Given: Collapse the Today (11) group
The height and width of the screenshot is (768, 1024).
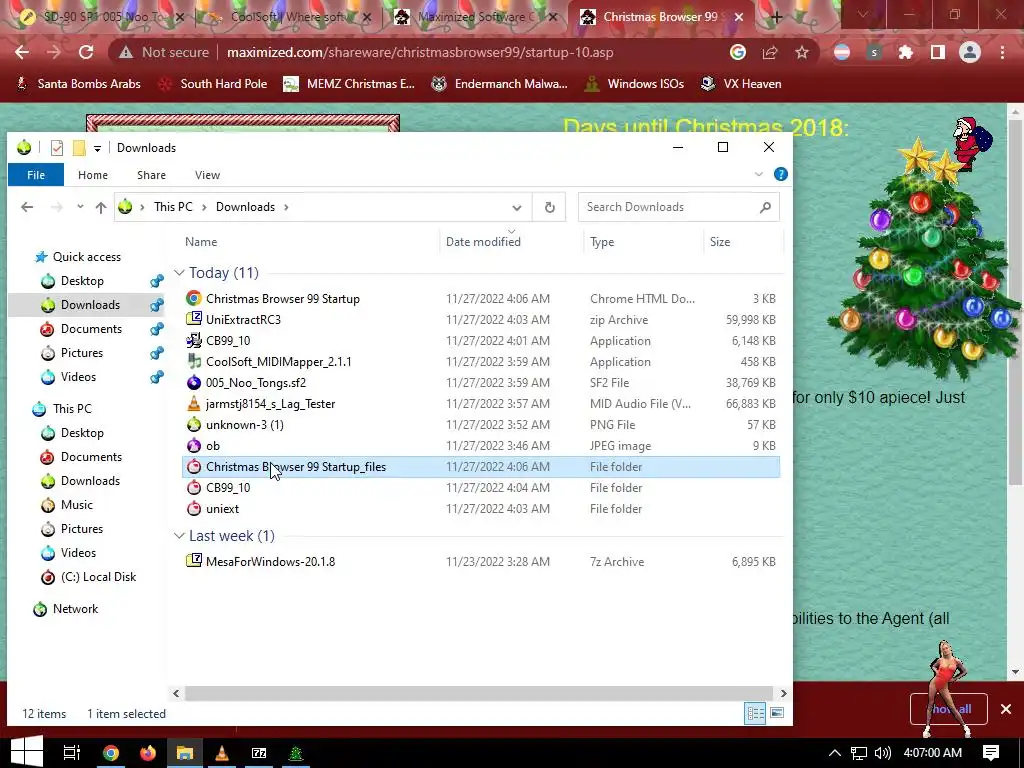Looking at the screenshot, I should [x=180, y=272].
